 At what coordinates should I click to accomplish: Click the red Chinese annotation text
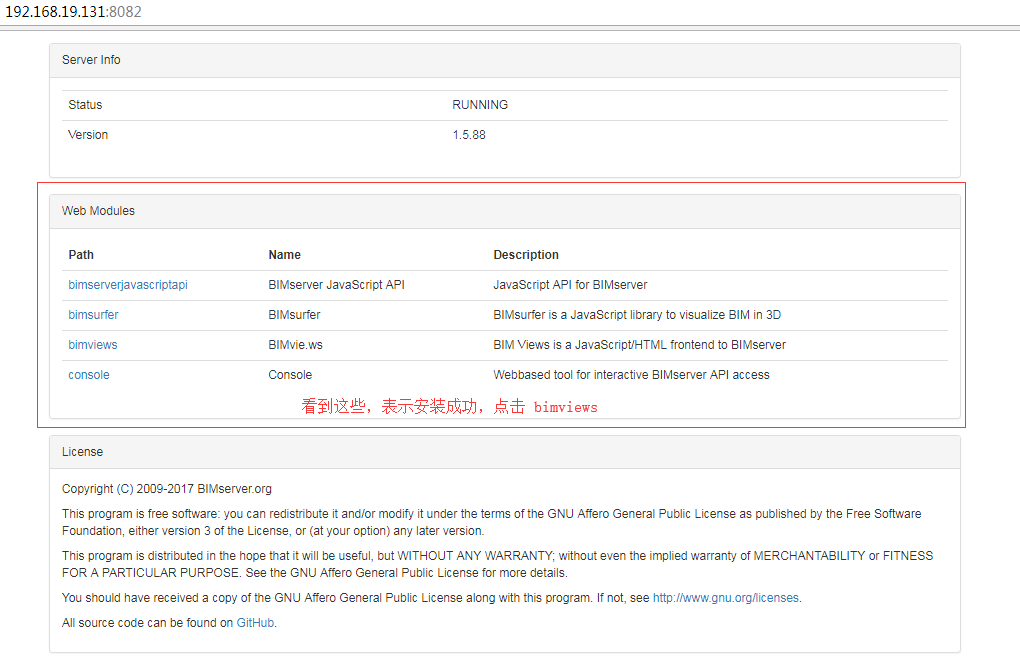click(x=449, y=407)
